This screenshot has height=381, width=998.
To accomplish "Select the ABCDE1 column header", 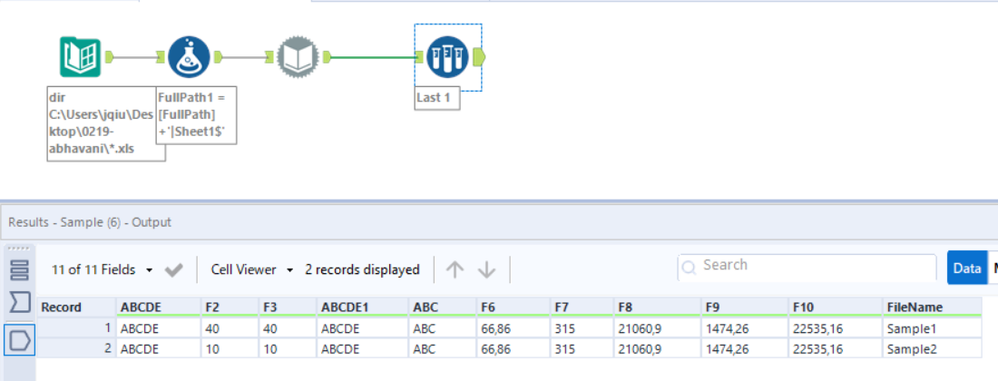I will coord(362,307).
